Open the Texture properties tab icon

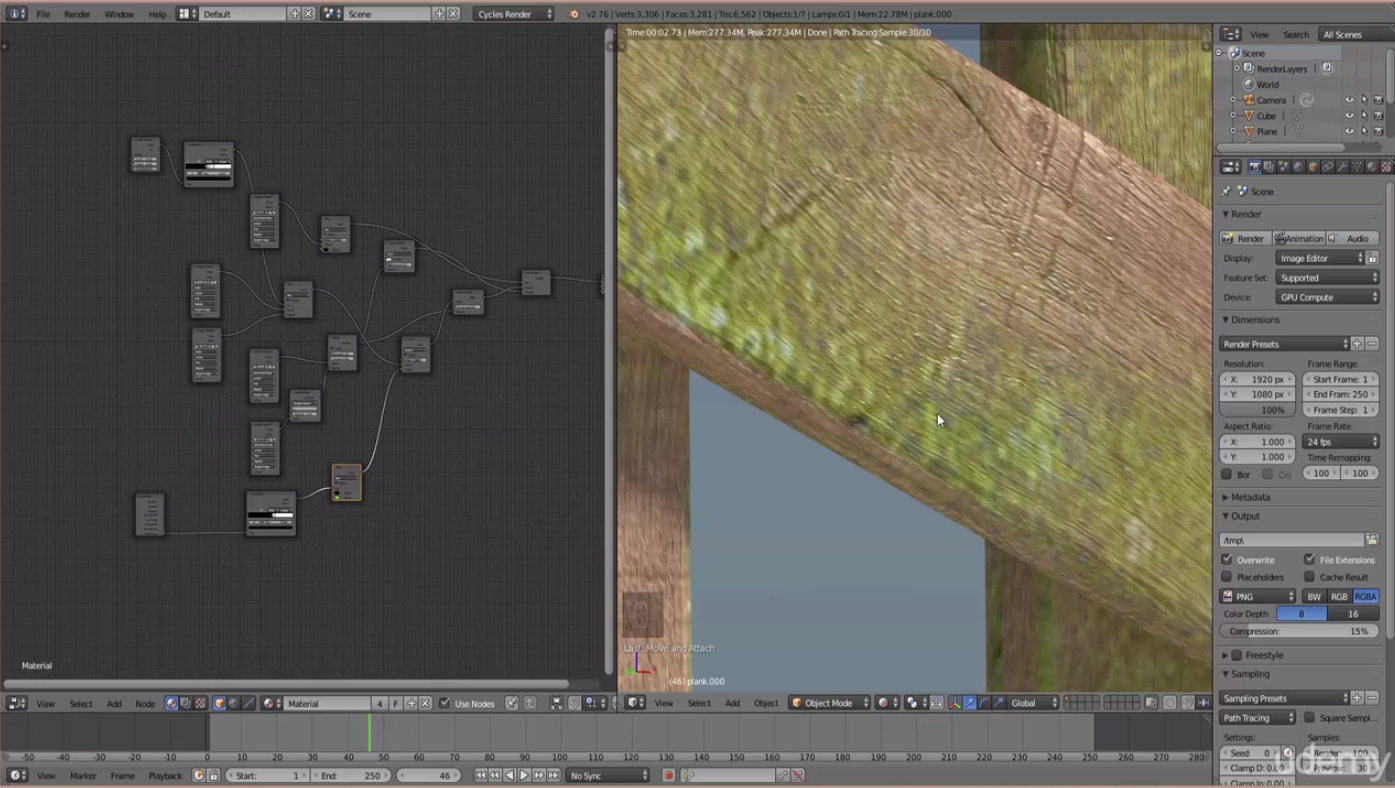pos(1386,167)
